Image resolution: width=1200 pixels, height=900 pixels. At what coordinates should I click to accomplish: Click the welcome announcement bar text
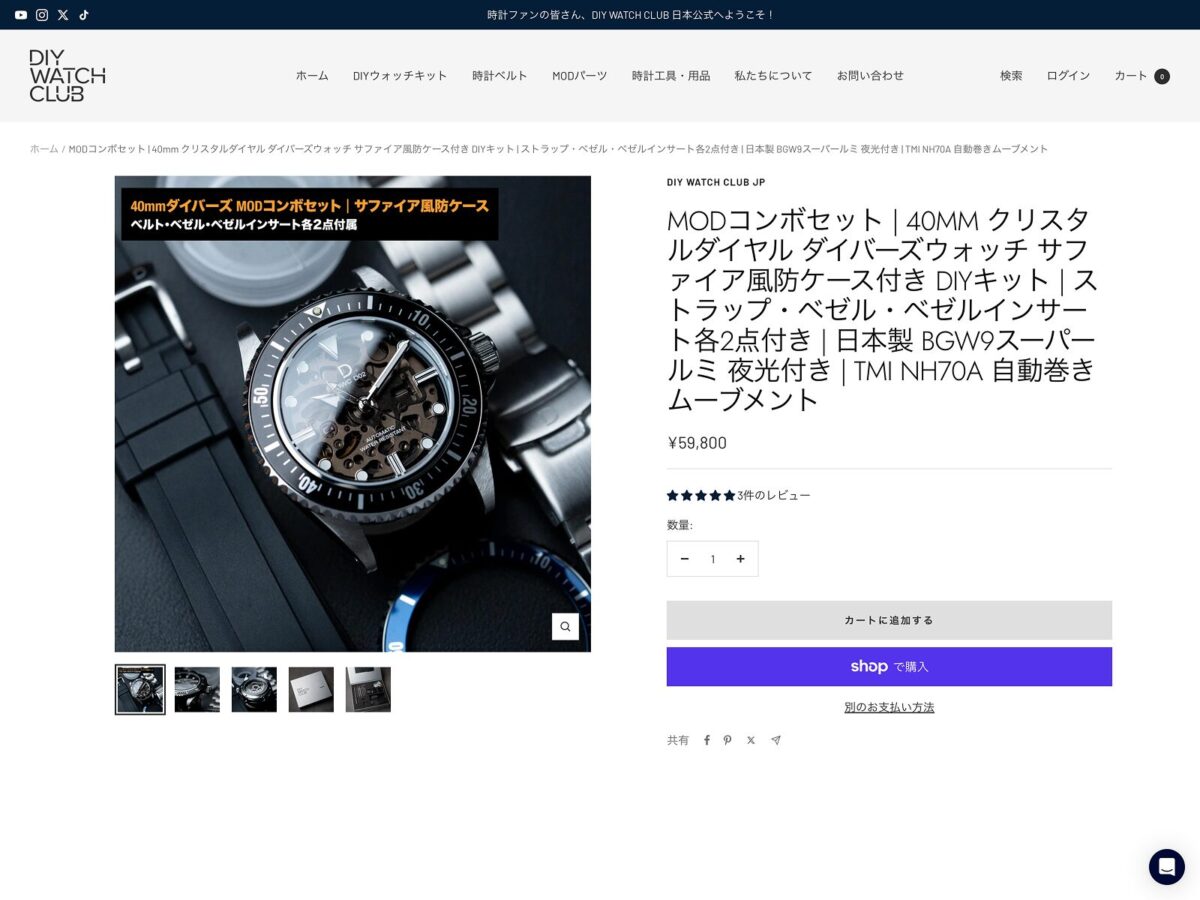[631, 15]
